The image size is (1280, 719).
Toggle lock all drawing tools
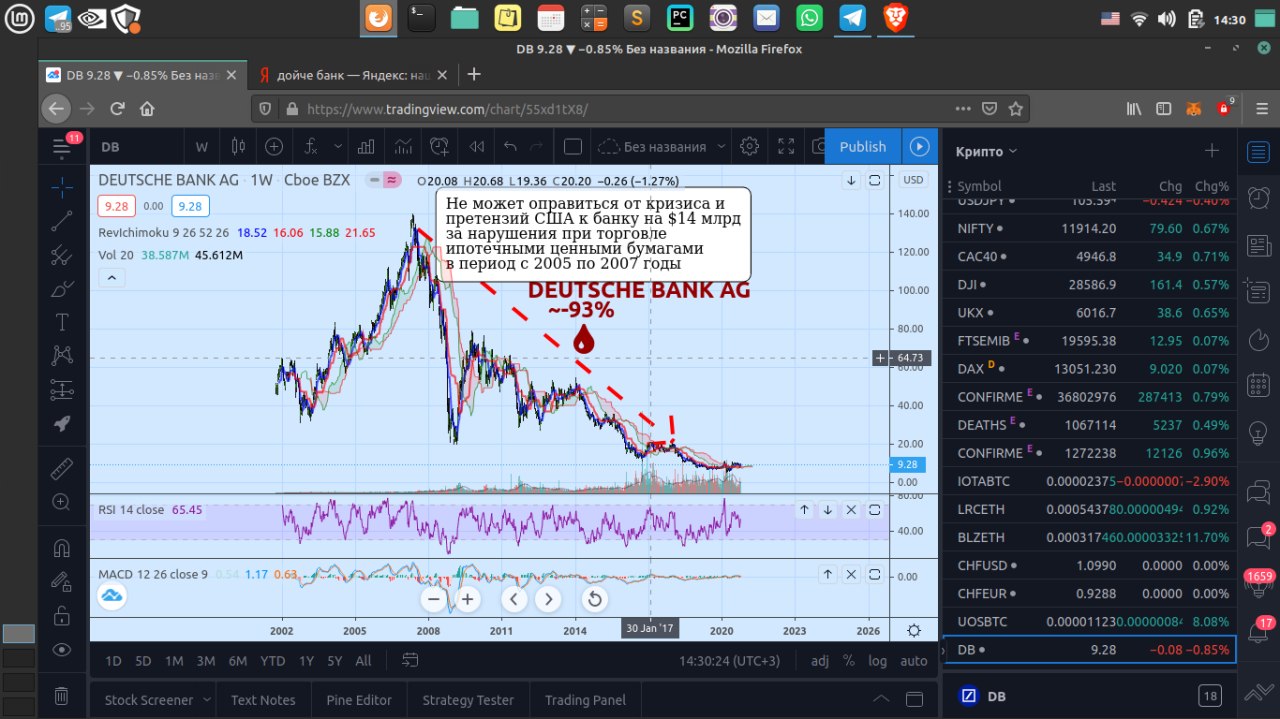(62, 614)
